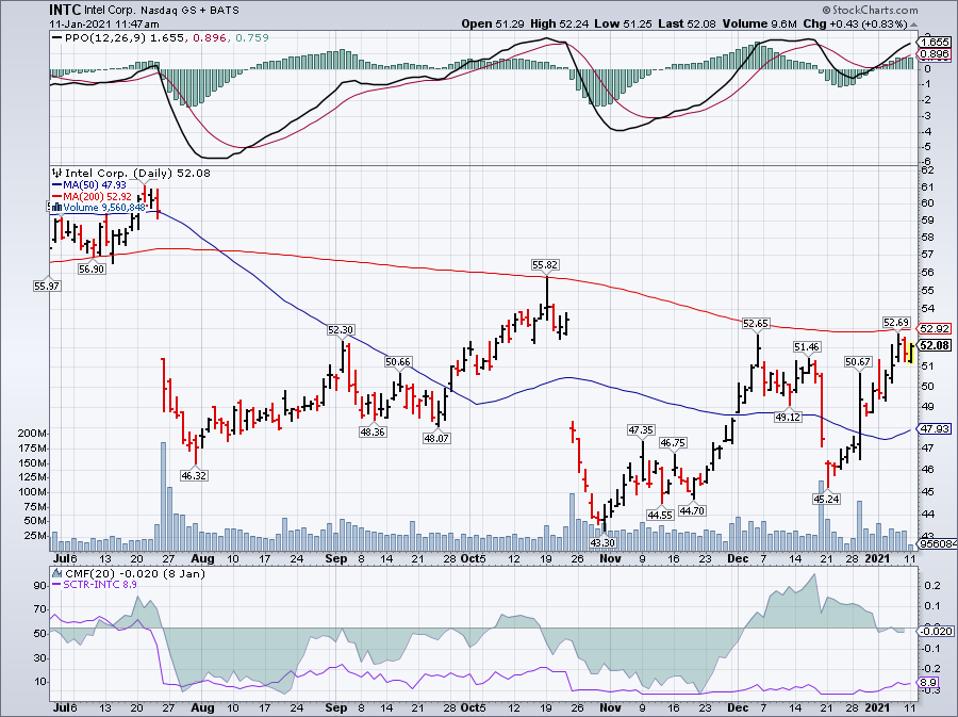Click the 1.655 PPO tag on right axis

pyautogui.click(x=935, y=42)
